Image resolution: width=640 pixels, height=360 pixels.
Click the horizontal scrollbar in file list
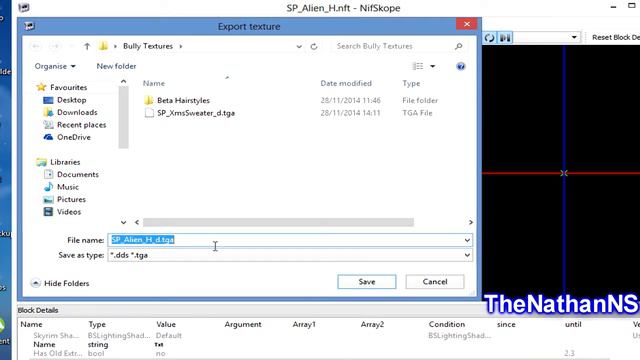(278, 222)
